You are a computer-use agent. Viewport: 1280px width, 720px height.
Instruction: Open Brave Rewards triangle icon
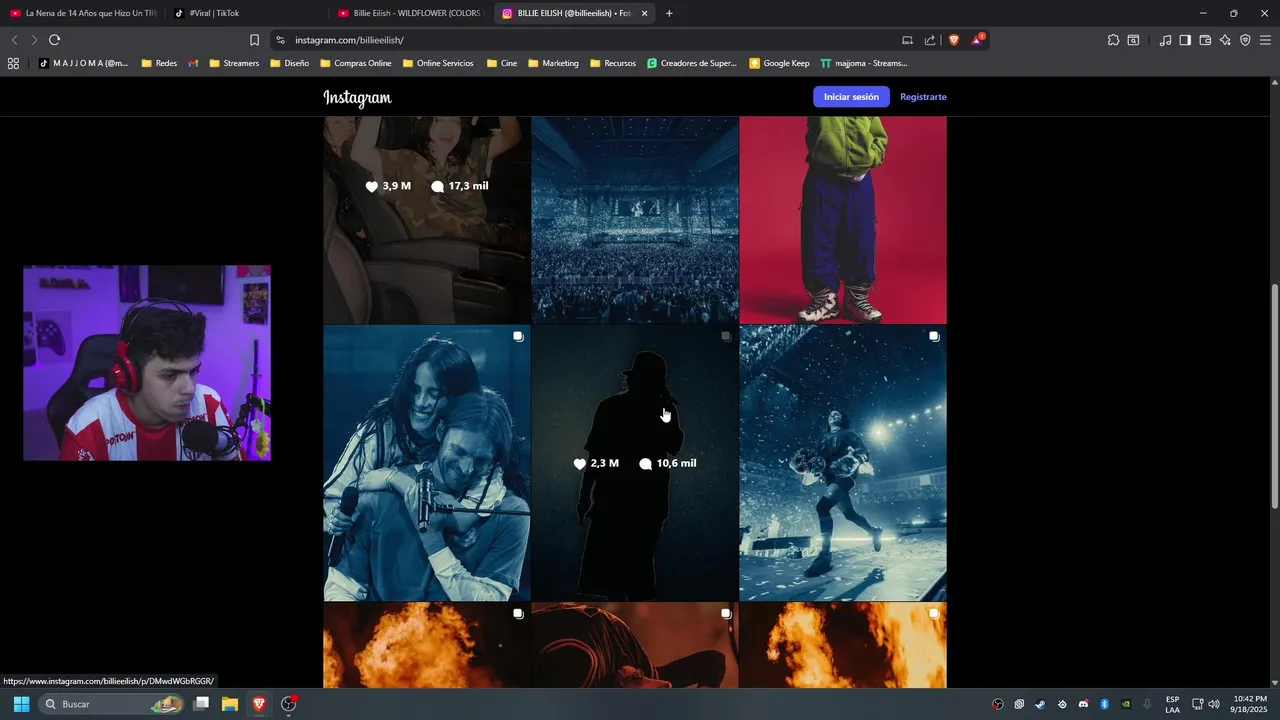(x=977, y=40)
